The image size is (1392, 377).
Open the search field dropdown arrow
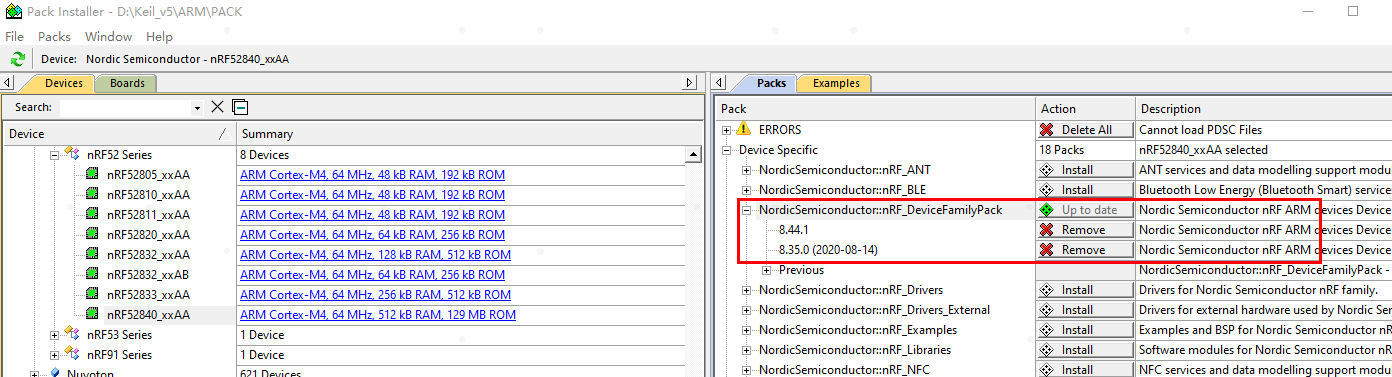coord(196,108)
